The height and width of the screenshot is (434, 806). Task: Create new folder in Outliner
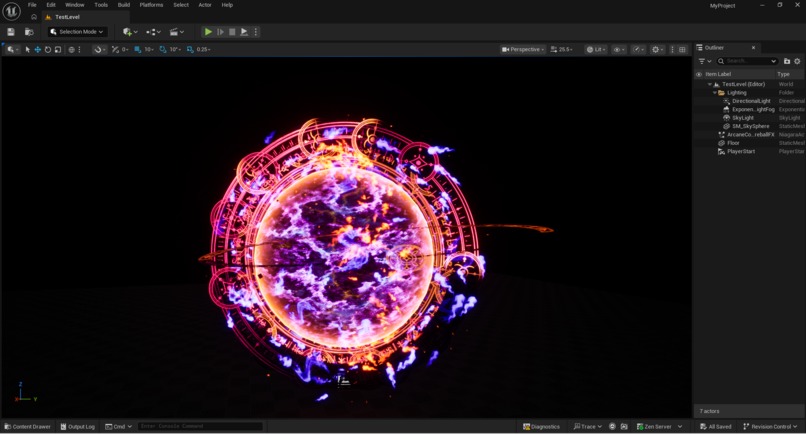click(x=786, y=61)
